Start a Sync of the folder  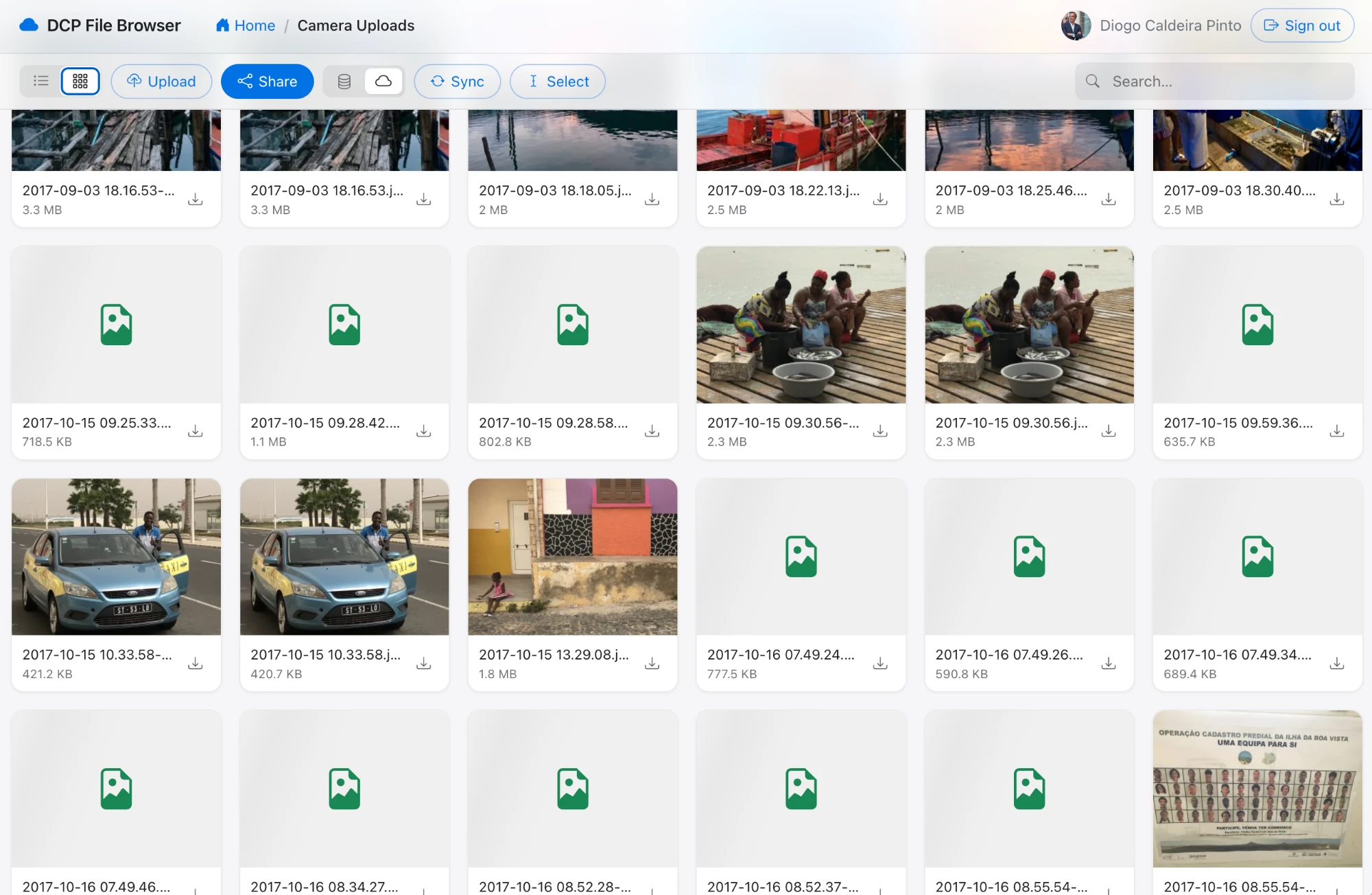pos(458,81)
